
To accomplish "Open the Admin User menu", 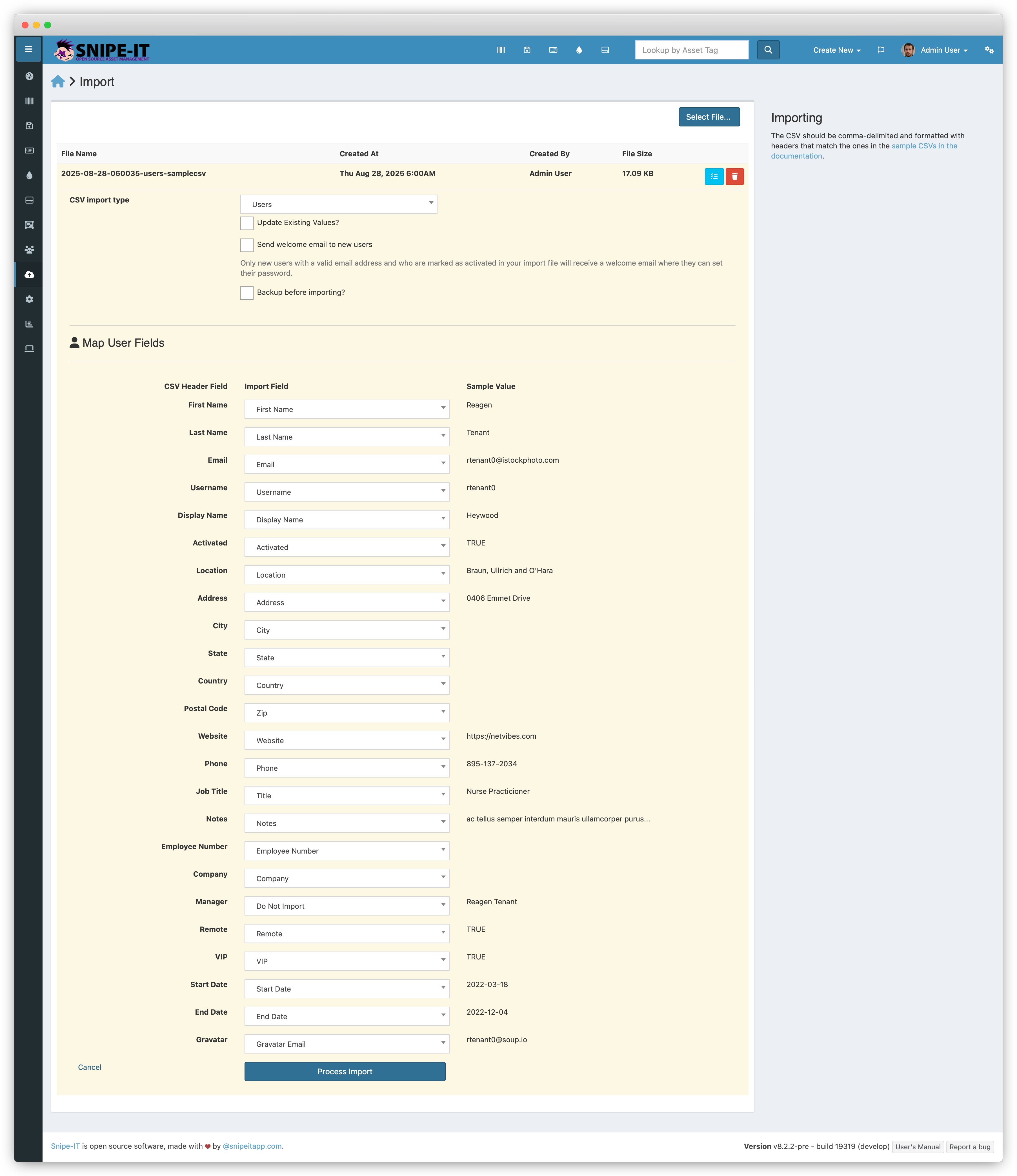I will click(944, 50).
